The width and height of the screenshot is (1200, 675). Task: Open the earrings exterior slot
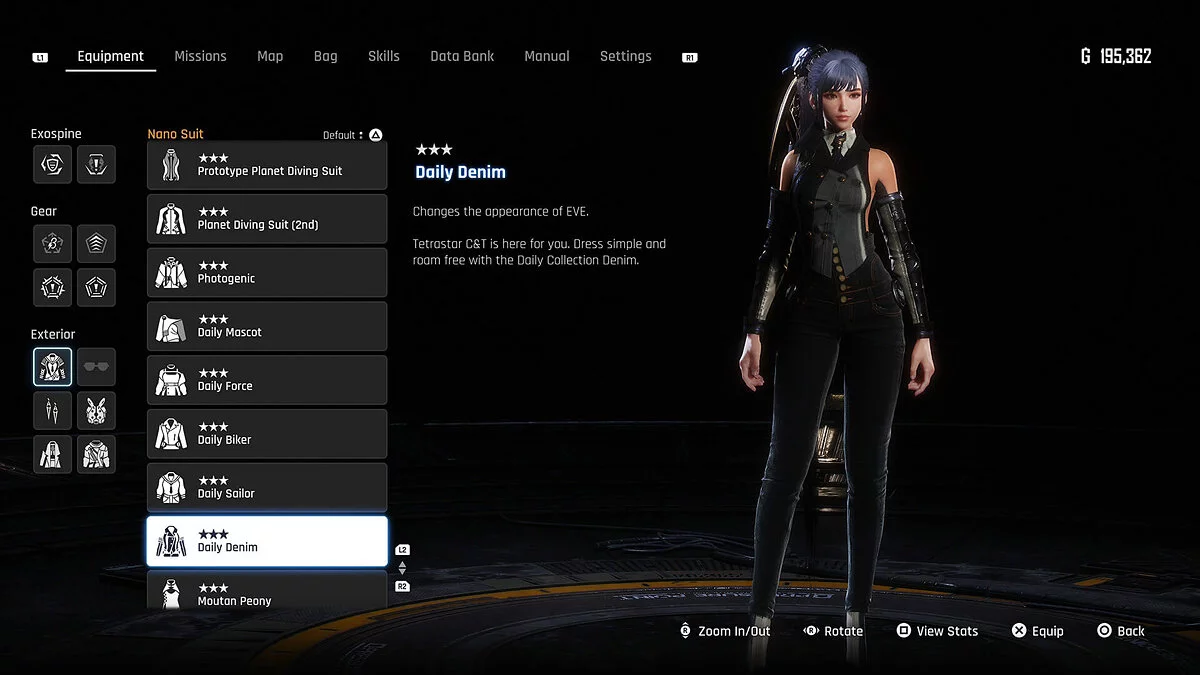tap(52, 411)
